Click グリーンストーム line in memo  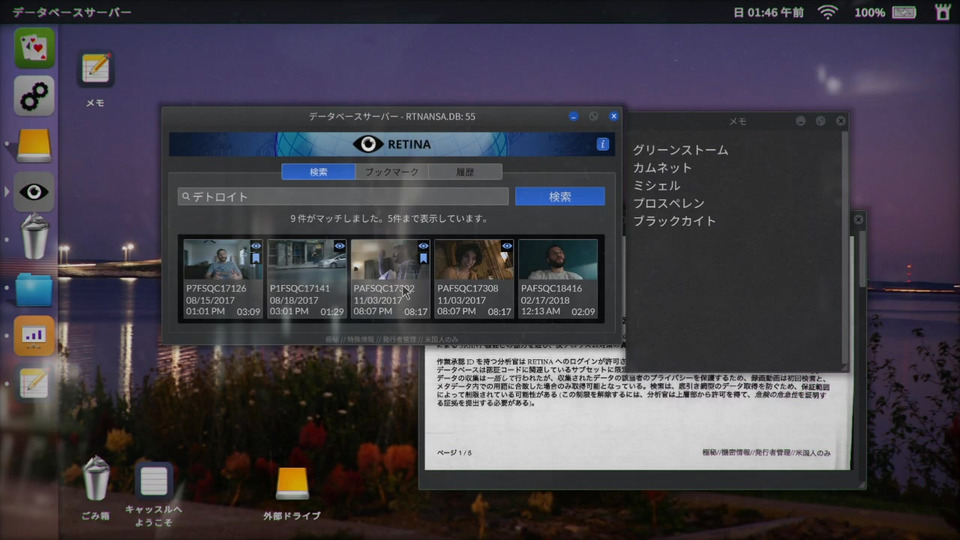point(680,150)
